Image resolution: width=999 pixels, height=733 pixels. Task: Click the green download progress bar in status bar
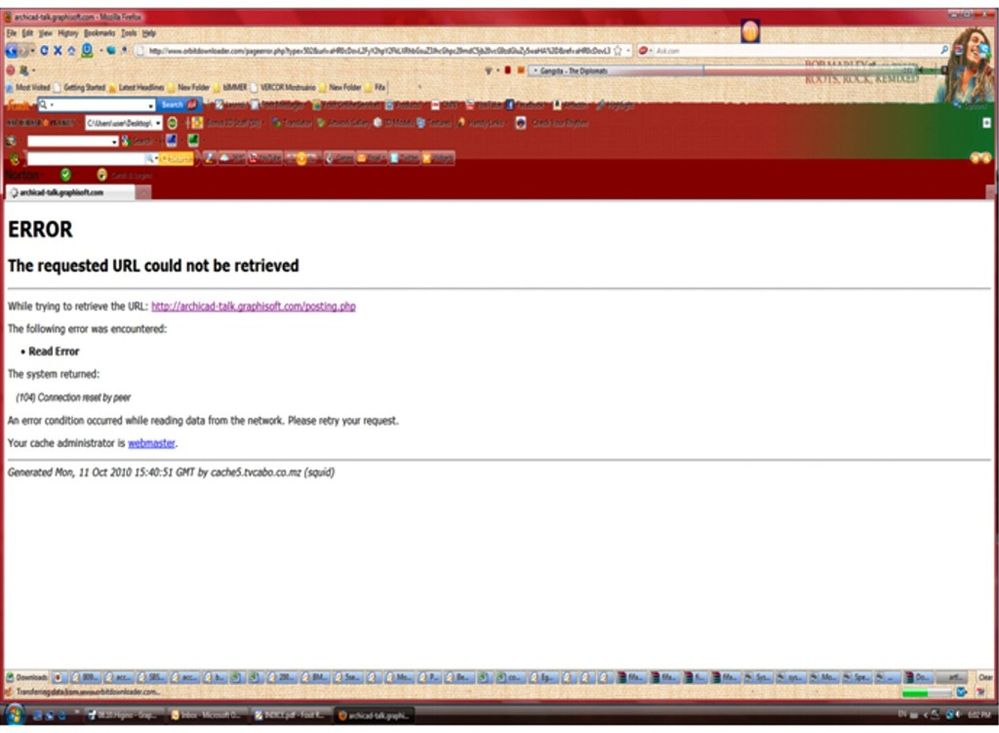(x=926, y=693)
